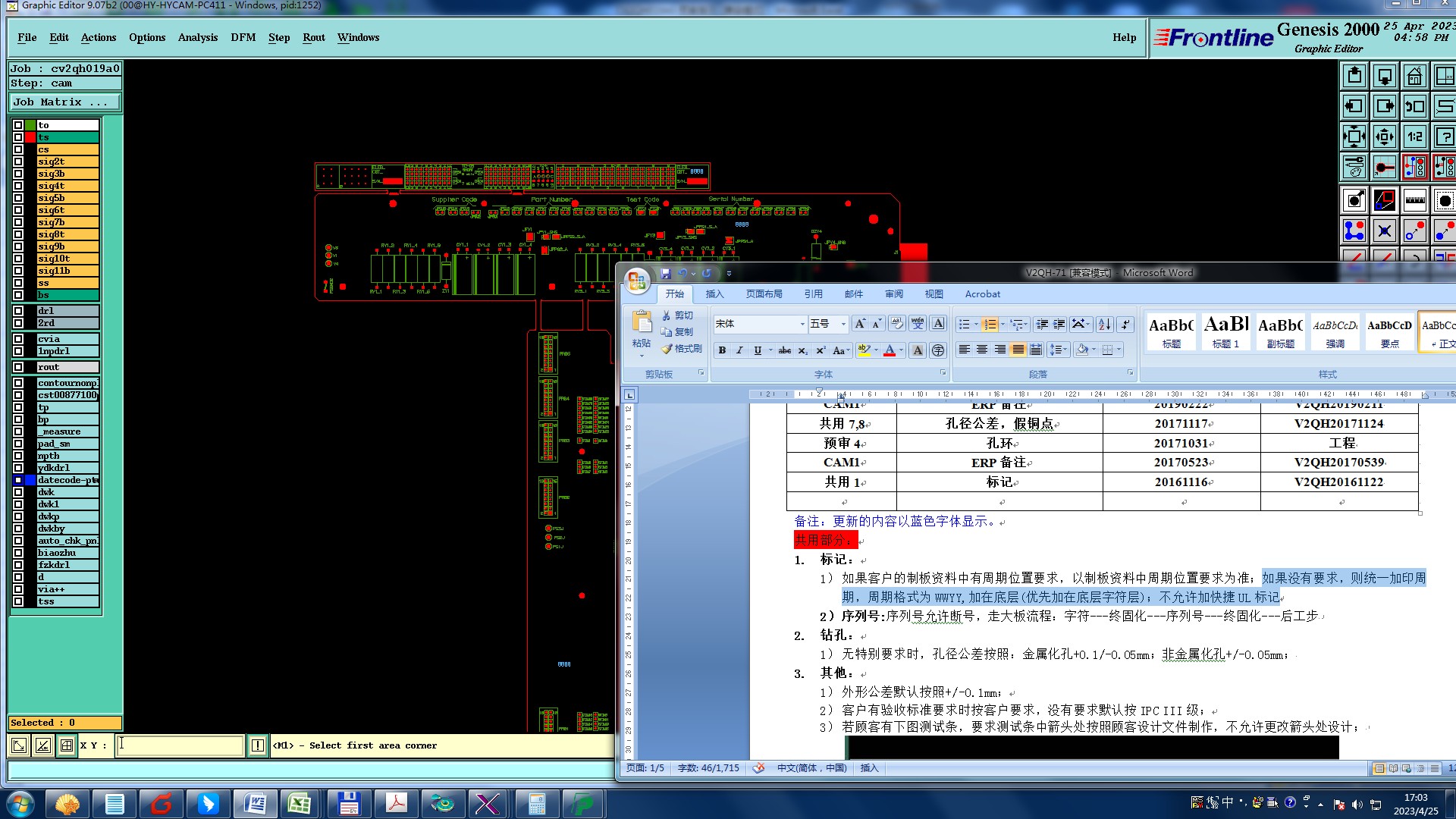Open the Rout menu in Genesis
Image resolution: width=1456 pixels, height=819 pixels.
[x=314, y=37]
